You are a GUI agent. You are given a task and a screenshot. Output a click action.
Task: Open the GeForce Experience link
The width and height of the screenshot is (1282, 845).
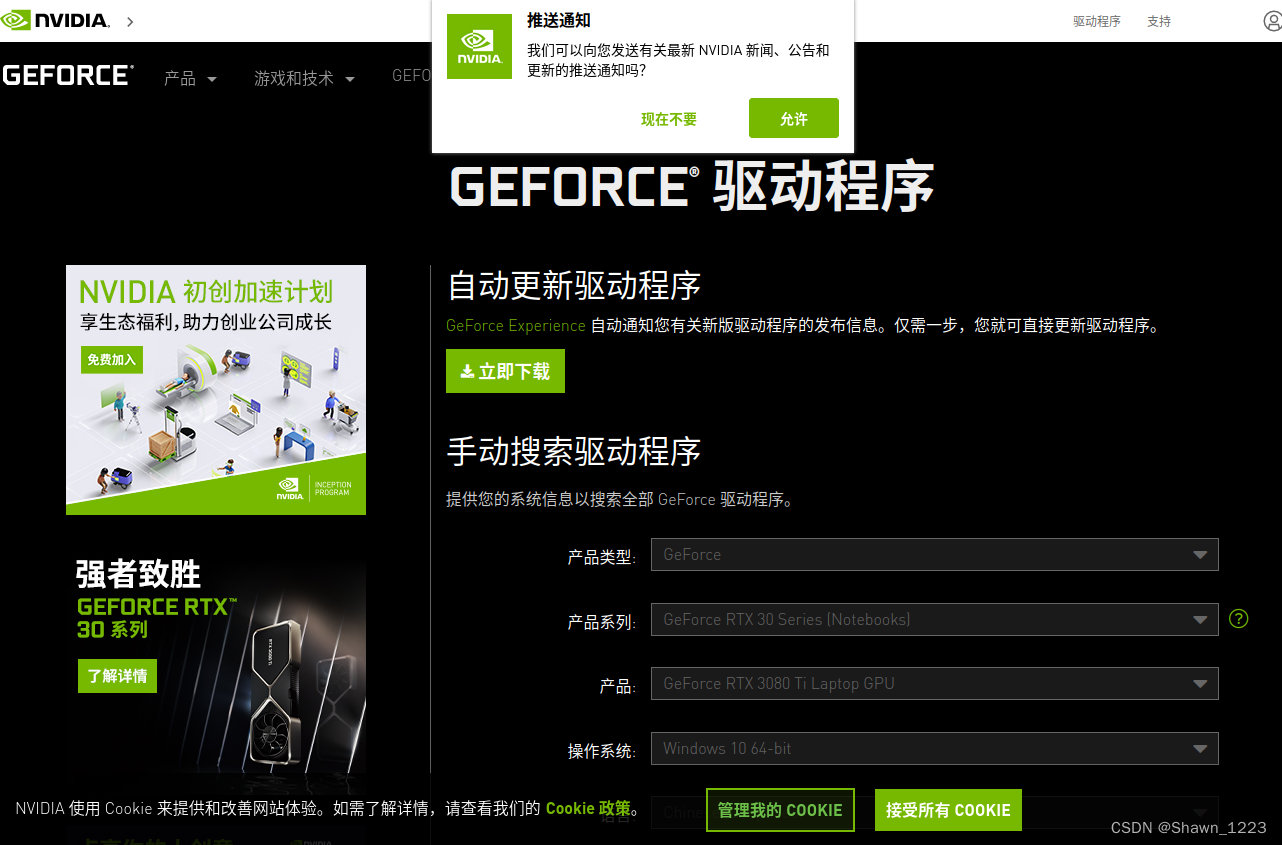[x=516, y=325]
